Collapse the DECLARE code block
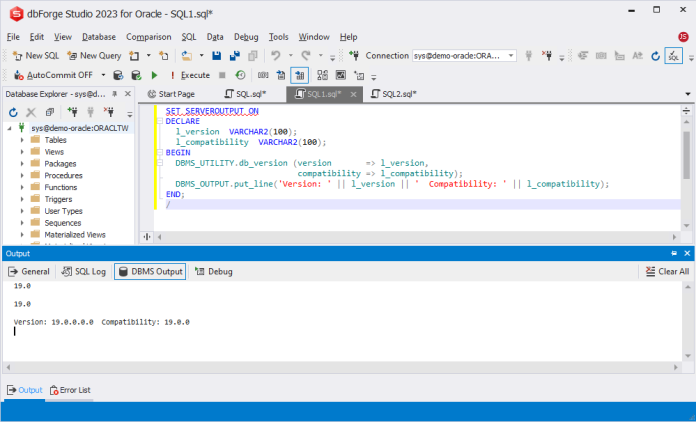696x422 pixels. pos(160,121)
